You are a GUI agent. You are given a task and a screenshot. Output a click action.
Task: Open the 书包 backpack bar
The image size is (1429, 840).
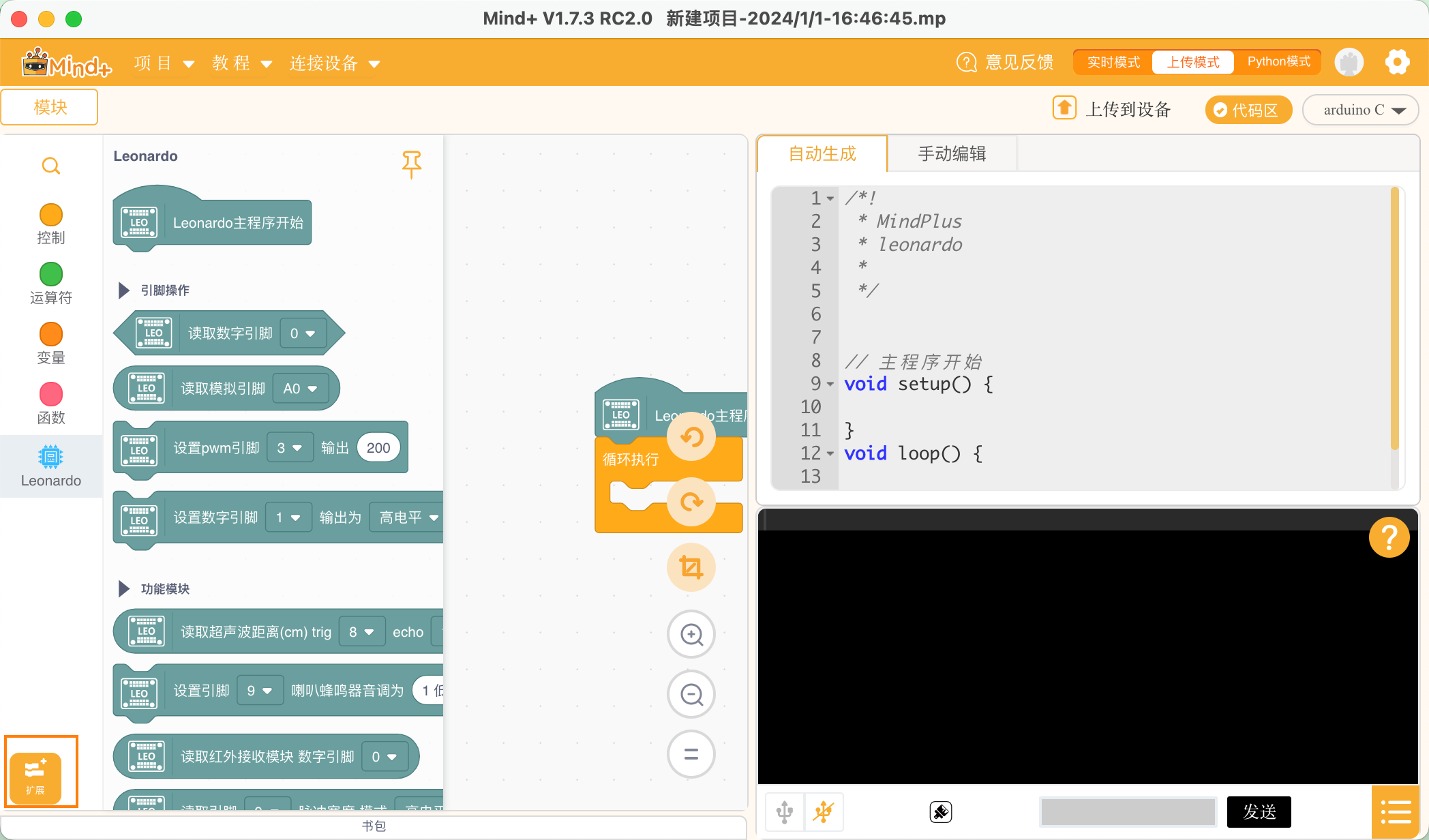[x=374, y=826]
